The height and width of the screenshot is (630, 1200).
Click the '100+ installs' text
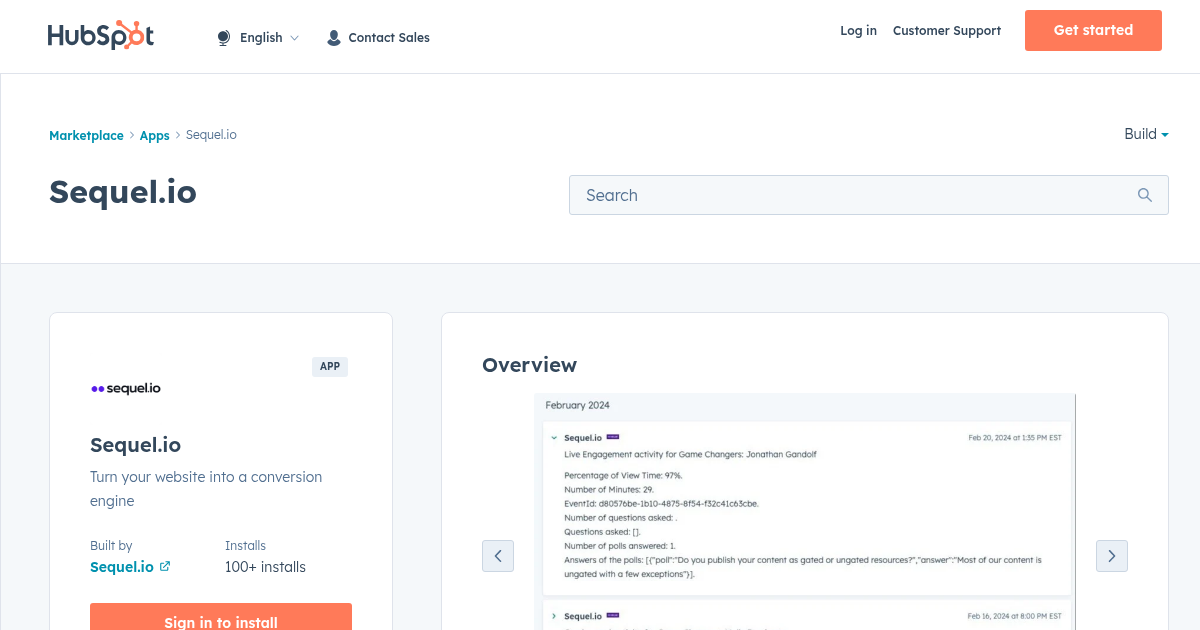[x=265, y=567]
